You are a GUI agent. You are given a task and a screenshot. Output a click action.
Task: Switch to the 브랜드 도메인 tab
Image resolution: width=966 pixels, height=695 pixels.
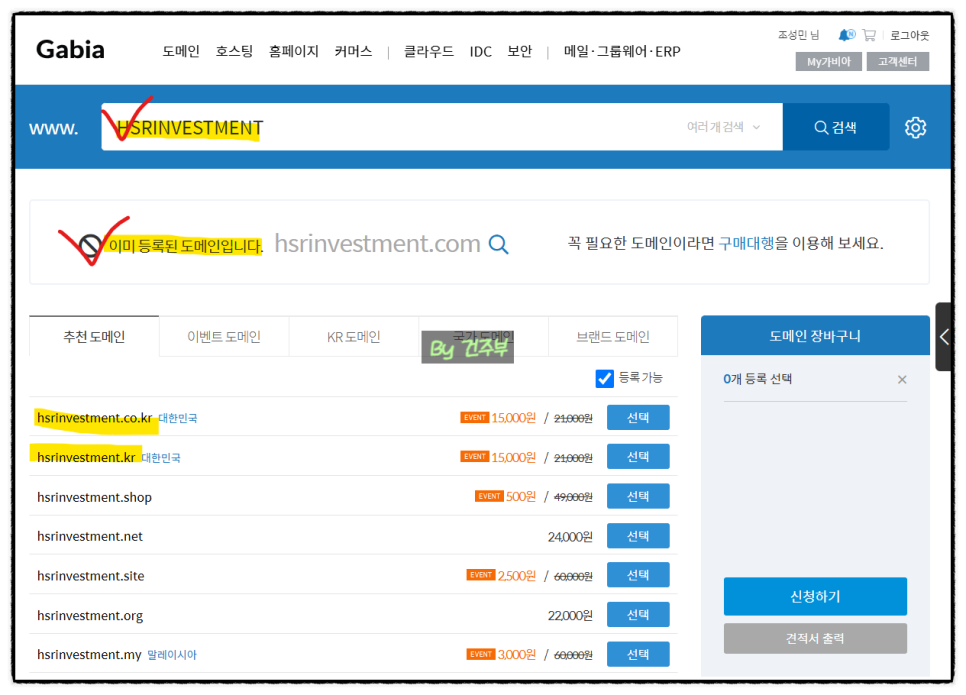[x=613, y=337]
